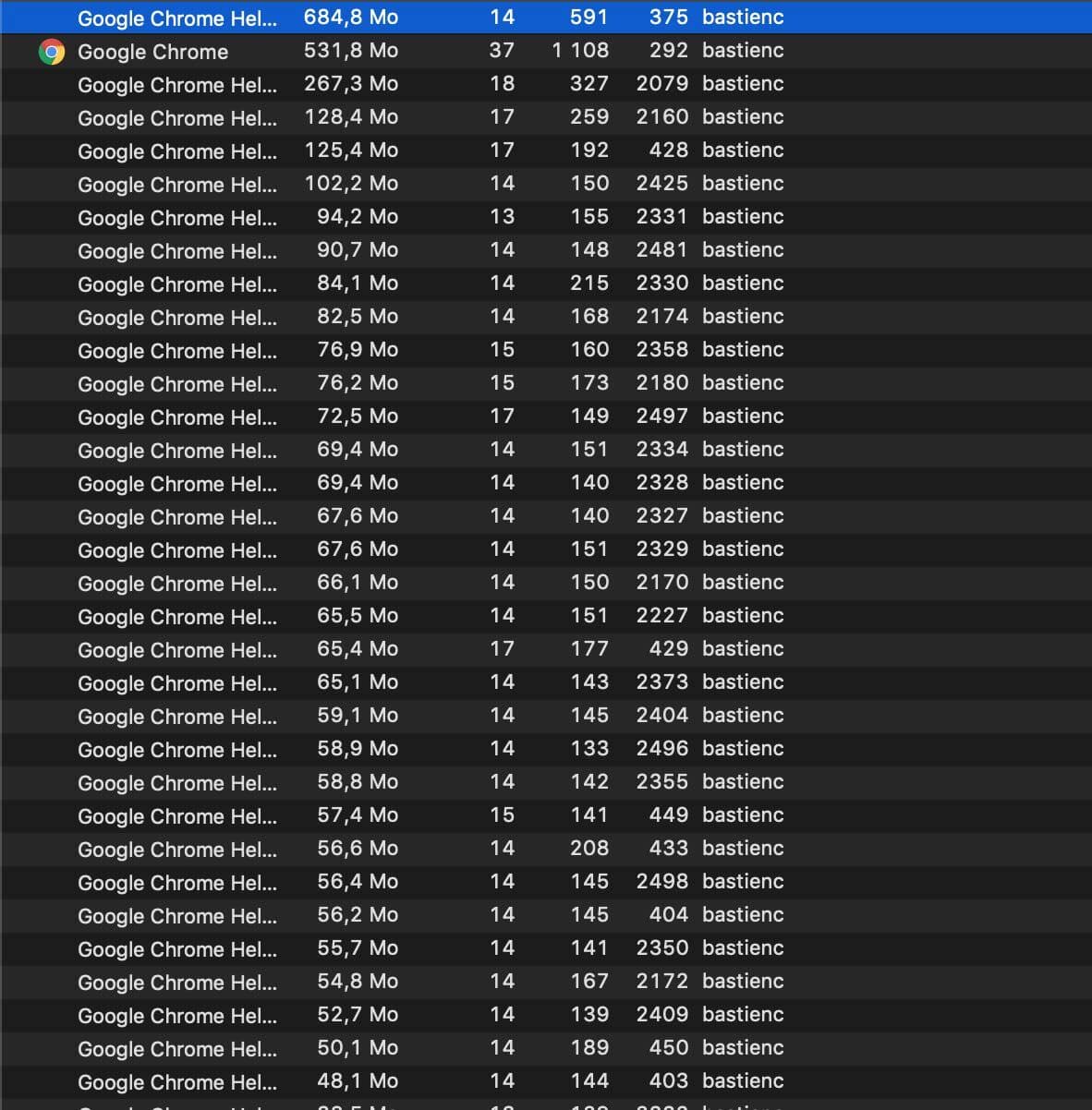Select the process with PID 2330
The height and width of the screenshot is (1110, 1092).
click(x=176, y=284)
